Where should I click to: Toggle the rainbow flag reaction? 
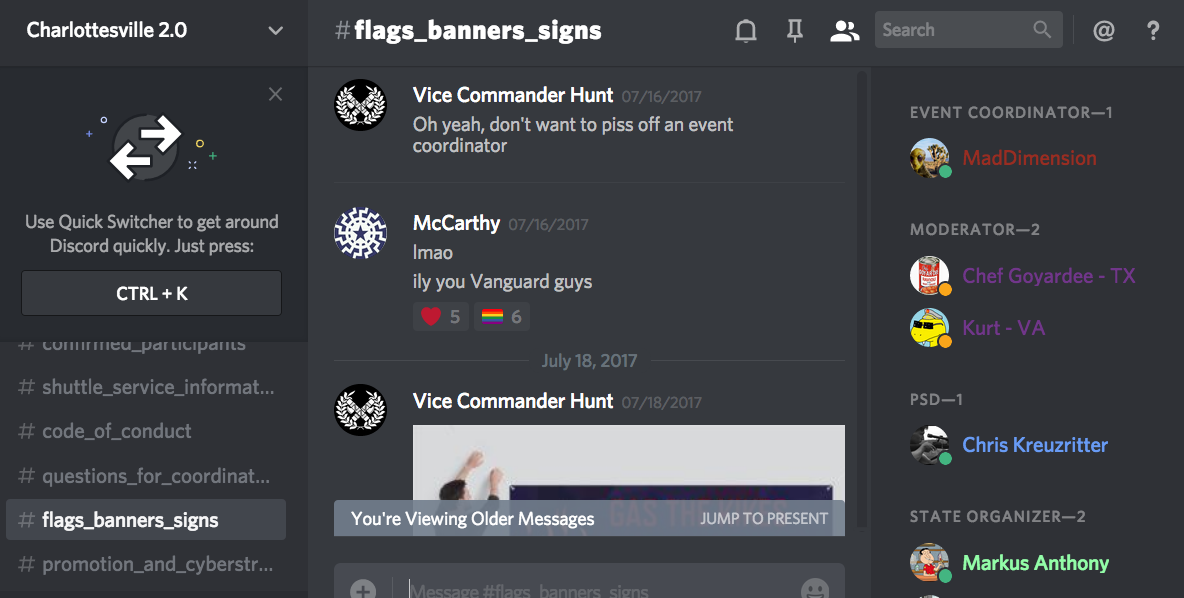click(501, 316)
